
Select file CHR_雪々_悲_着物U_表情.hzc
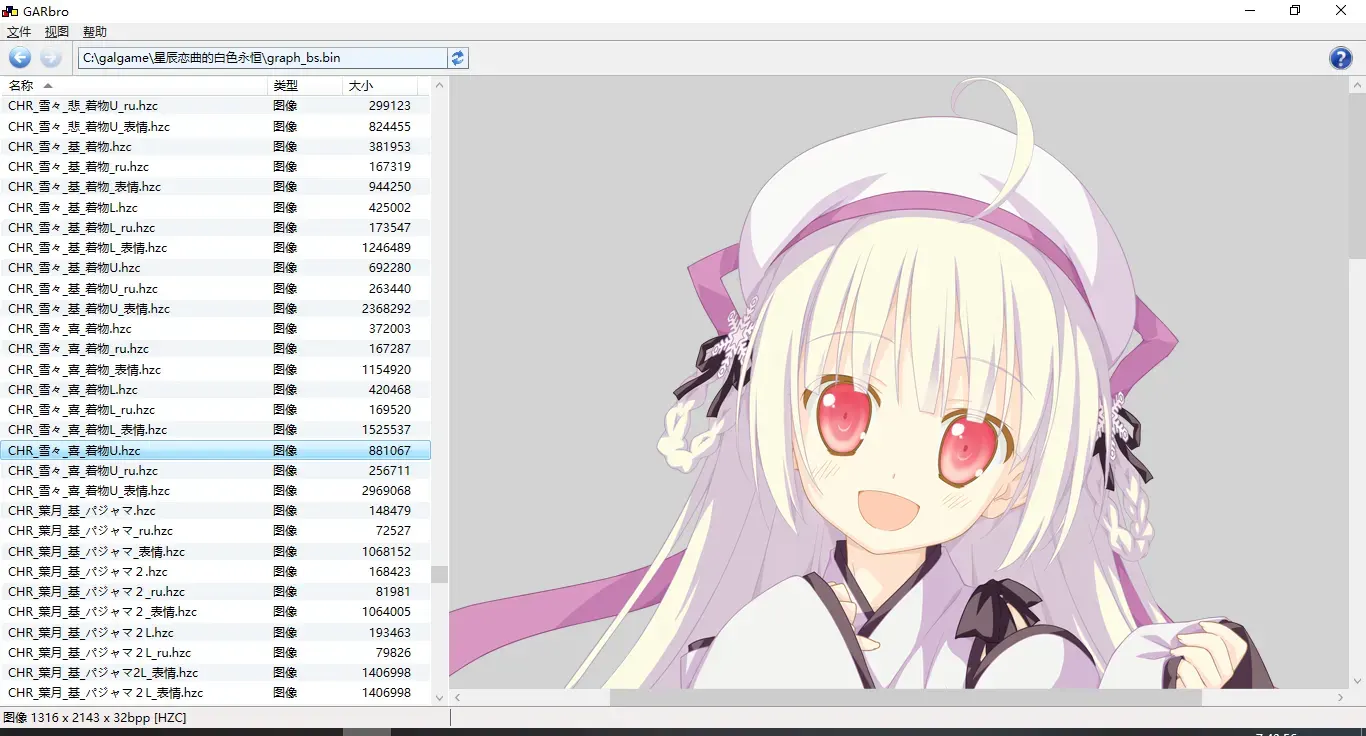[x=215, y=126]
